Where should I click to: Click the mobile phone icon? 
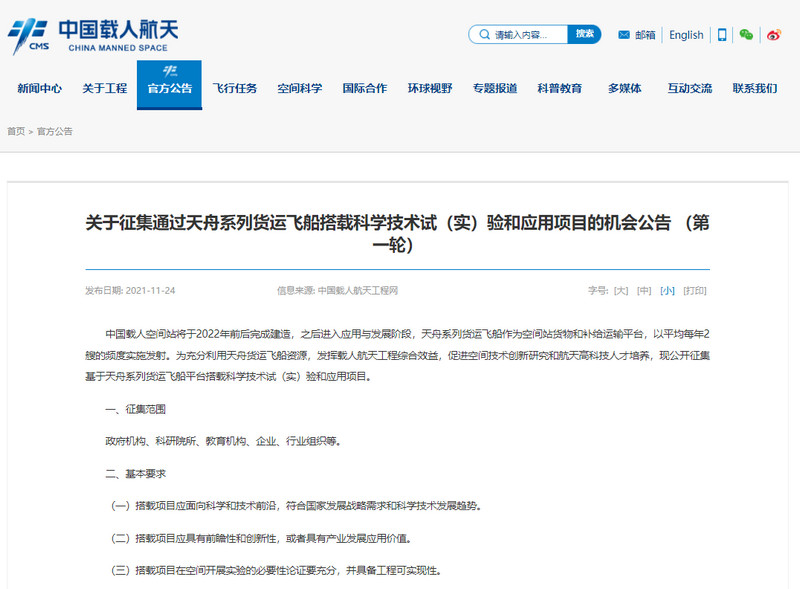point(721,35)
